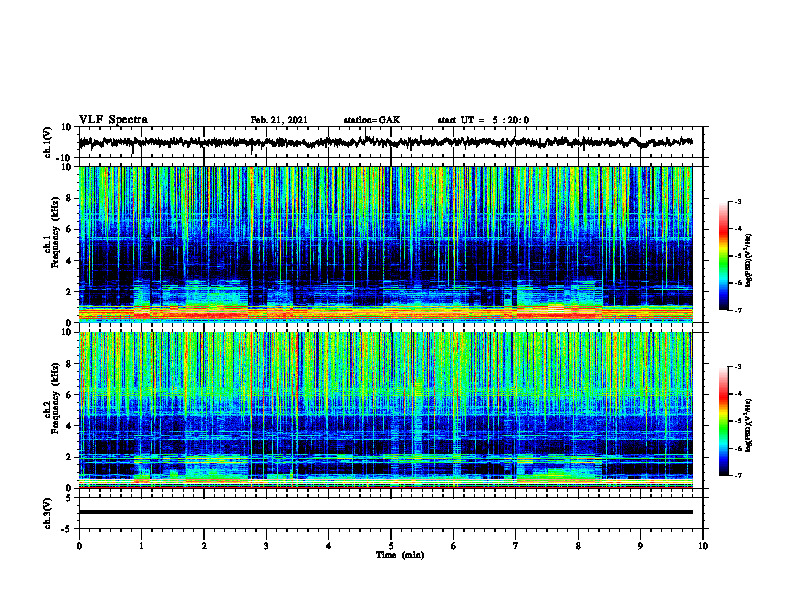
Task: Select the date text "Feb. 21, 2021"
Action: pos(279,120)
